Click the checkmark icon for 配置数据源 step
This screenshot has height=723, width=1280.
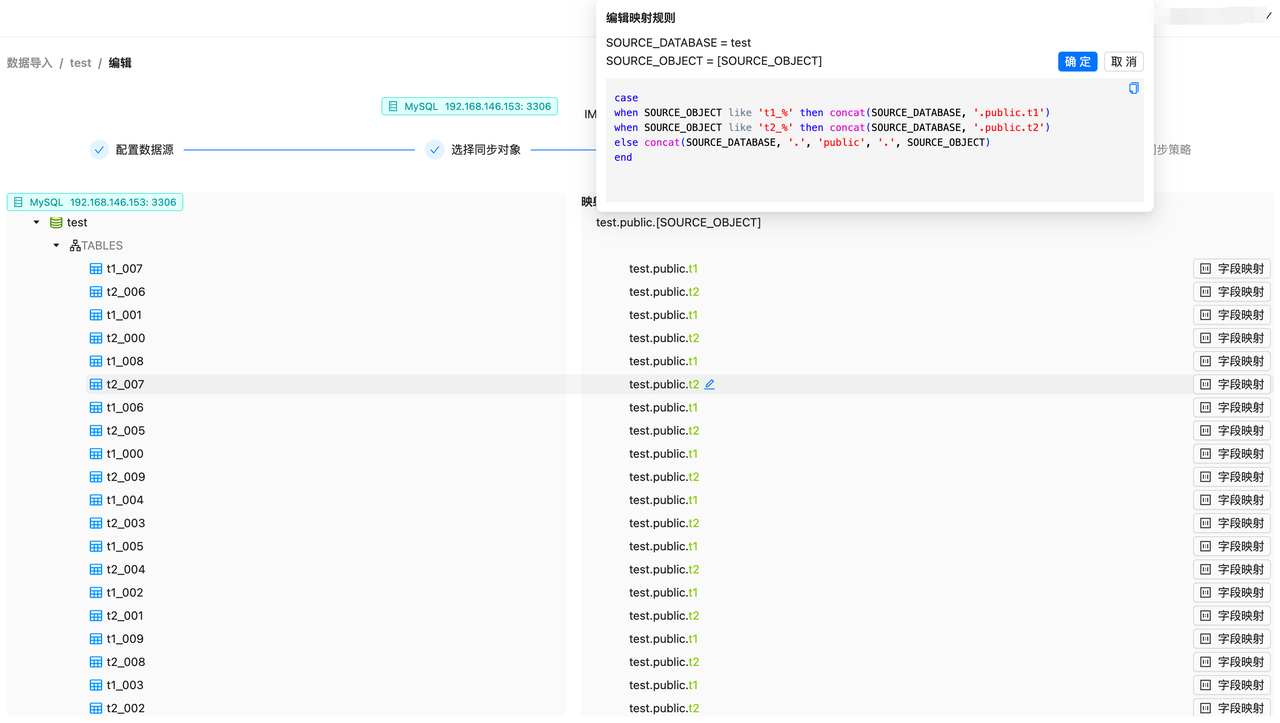point(99,150)
